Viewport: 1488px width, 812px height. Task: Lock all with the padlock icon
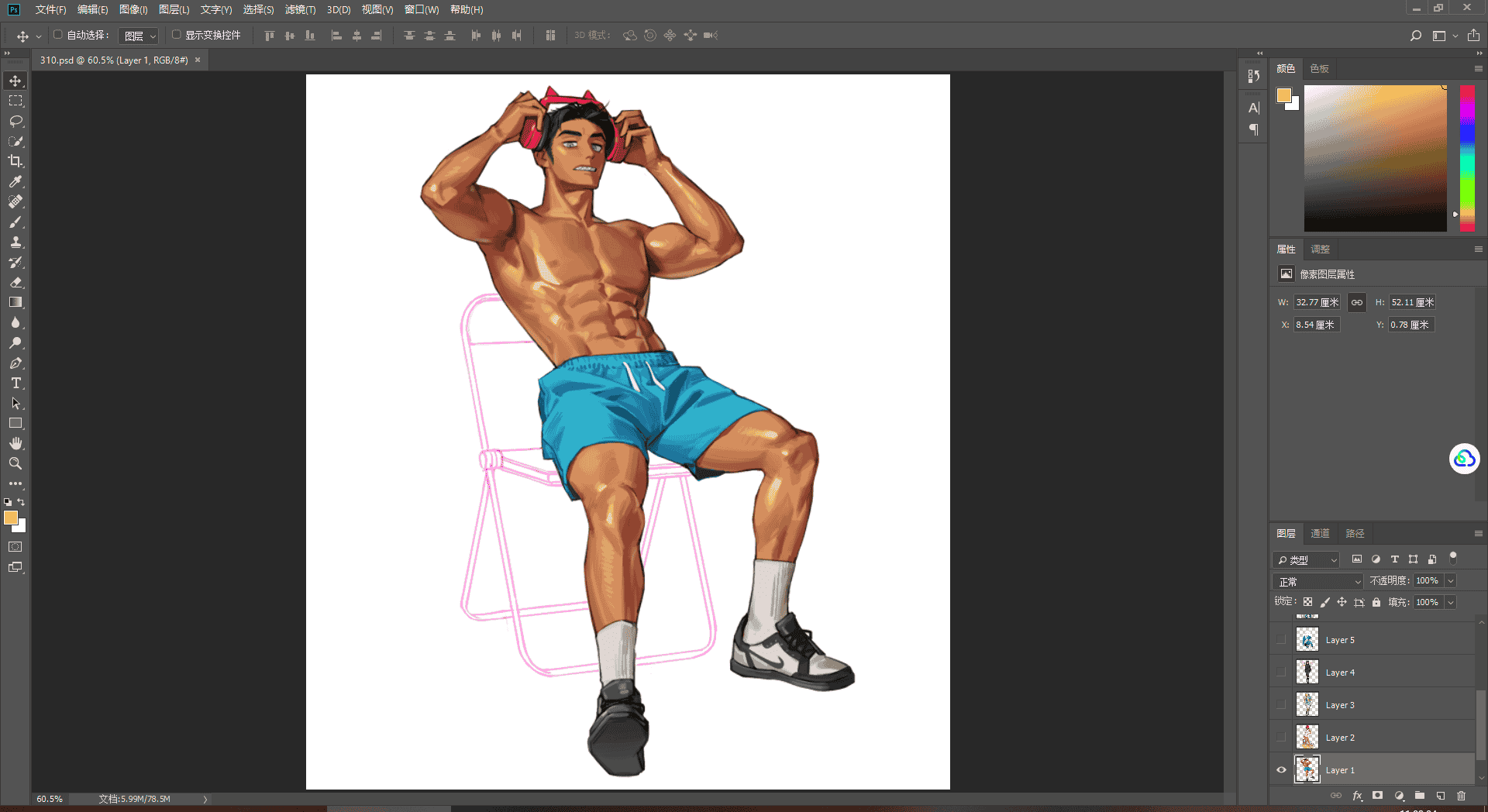point(1376,602)
